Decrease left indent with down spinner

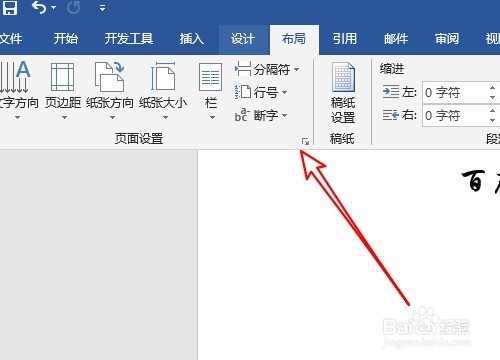(x=493, y=97)
